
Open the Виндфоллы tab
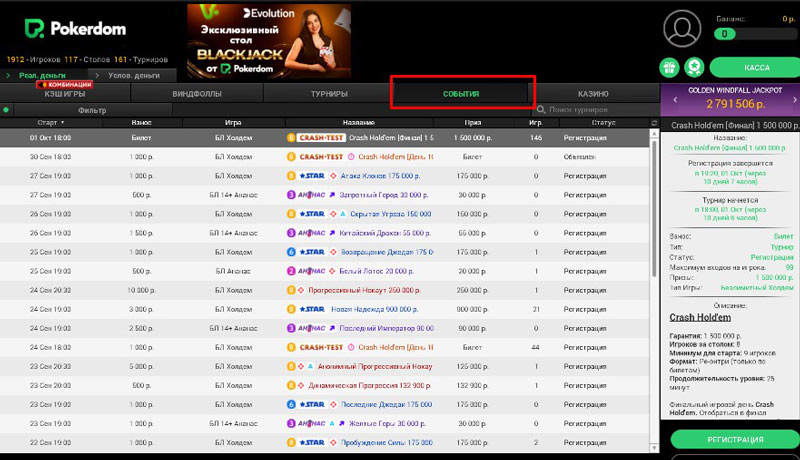coord(197,94)
